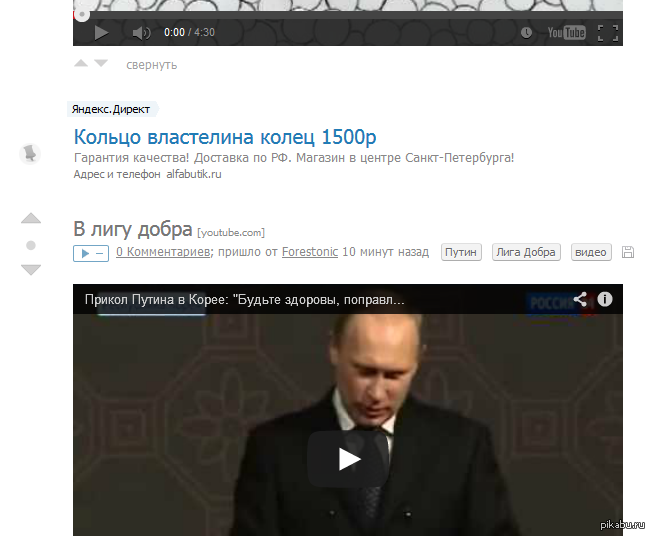
Task: Downvote the top post with small arrow
Action: click(101, 63)
